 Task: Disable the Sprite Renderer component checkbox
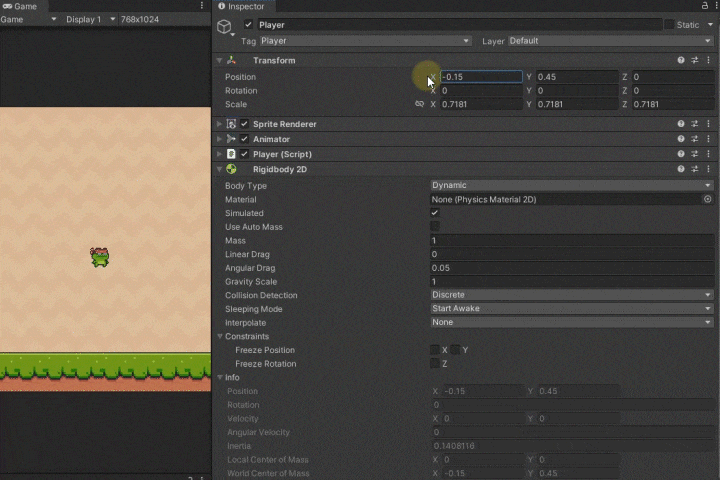(244, 124)
